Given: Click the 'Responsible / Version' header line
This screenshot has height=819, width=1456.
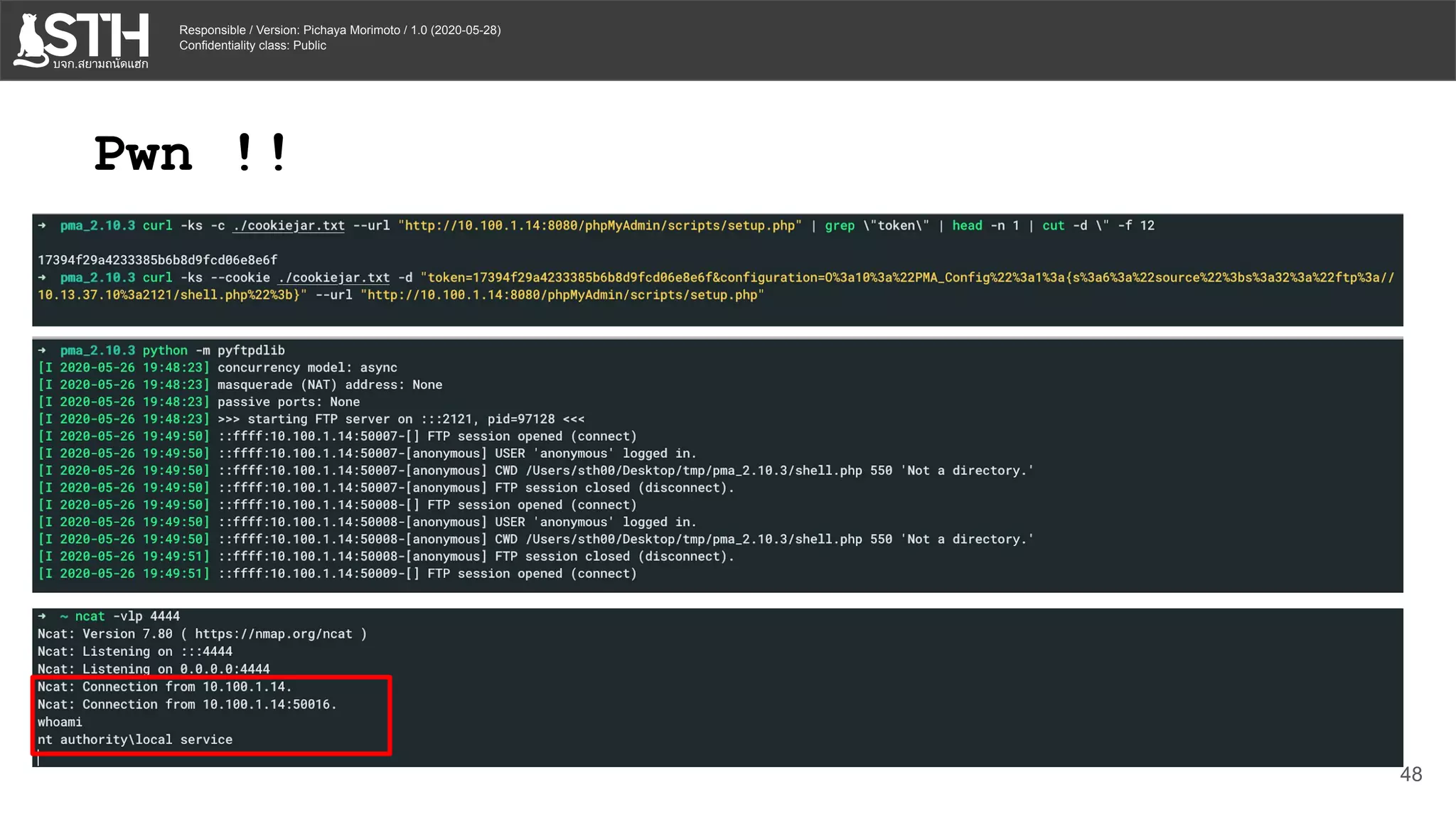Looking at the screenshot, I should (x=340, y=30).
